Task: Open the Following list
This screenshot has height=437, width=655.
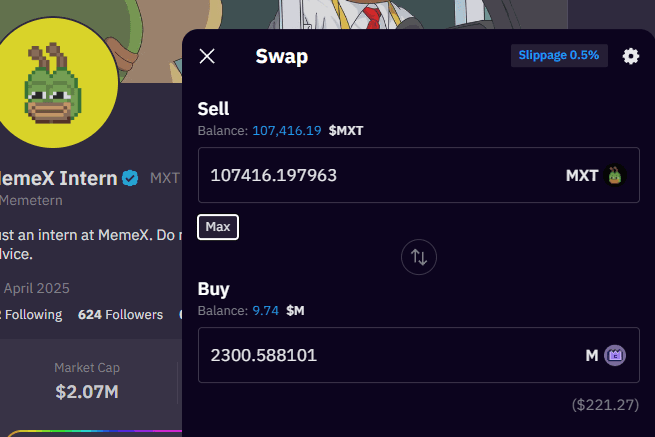Action: tap(32, 314)
